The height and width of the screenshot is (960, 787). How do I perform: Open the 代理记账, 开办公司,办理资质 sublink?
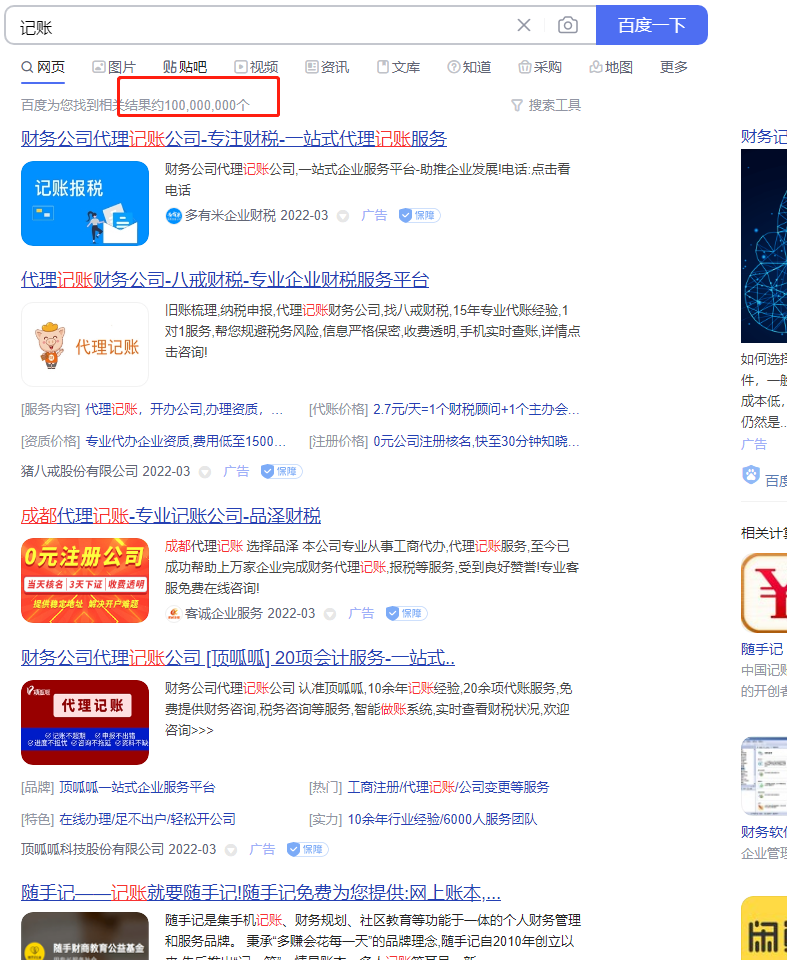click(184, 409)
